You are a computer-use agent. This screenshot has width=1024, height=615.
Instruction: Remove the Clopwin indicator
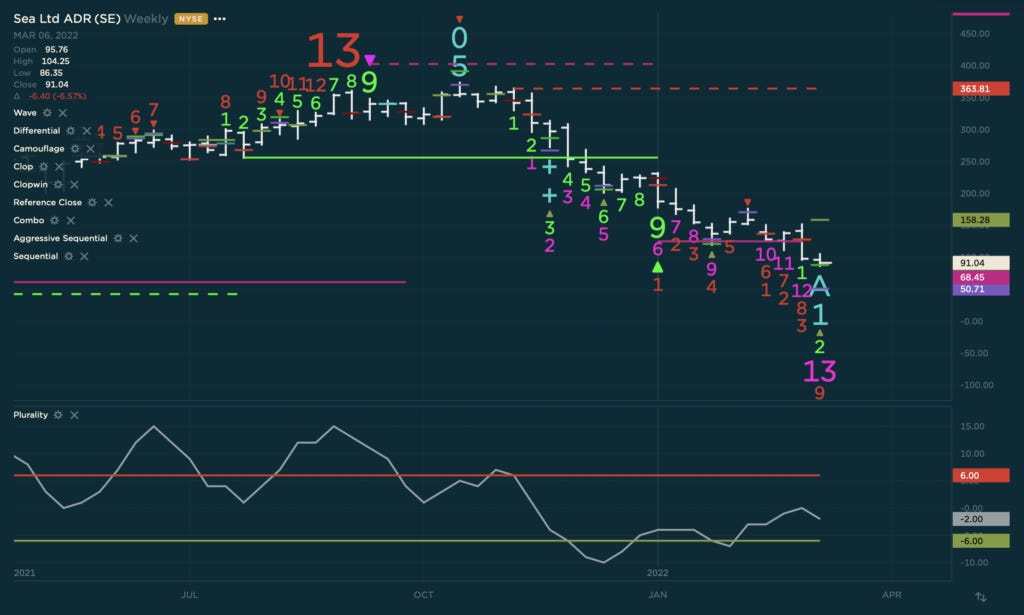(74, 185)
